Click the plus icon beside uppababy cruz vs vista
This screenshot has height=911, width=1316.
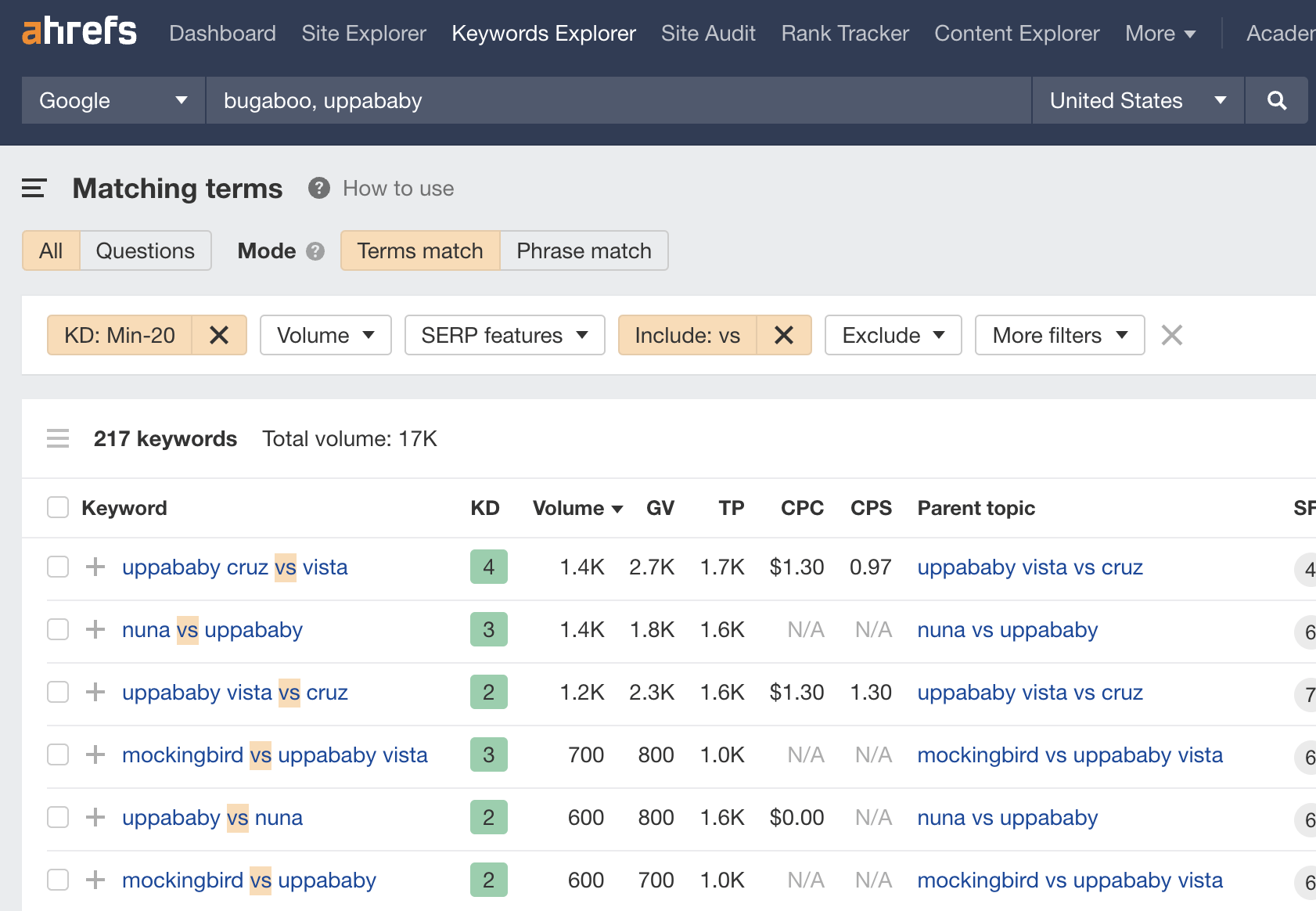[95, 567]
